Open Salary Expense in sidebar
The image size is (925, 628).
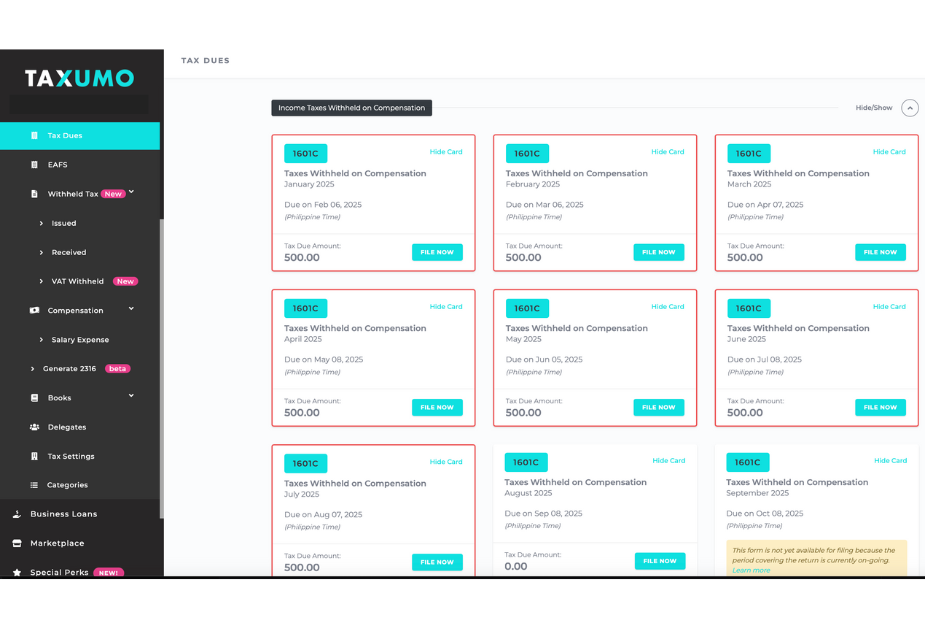80,340
